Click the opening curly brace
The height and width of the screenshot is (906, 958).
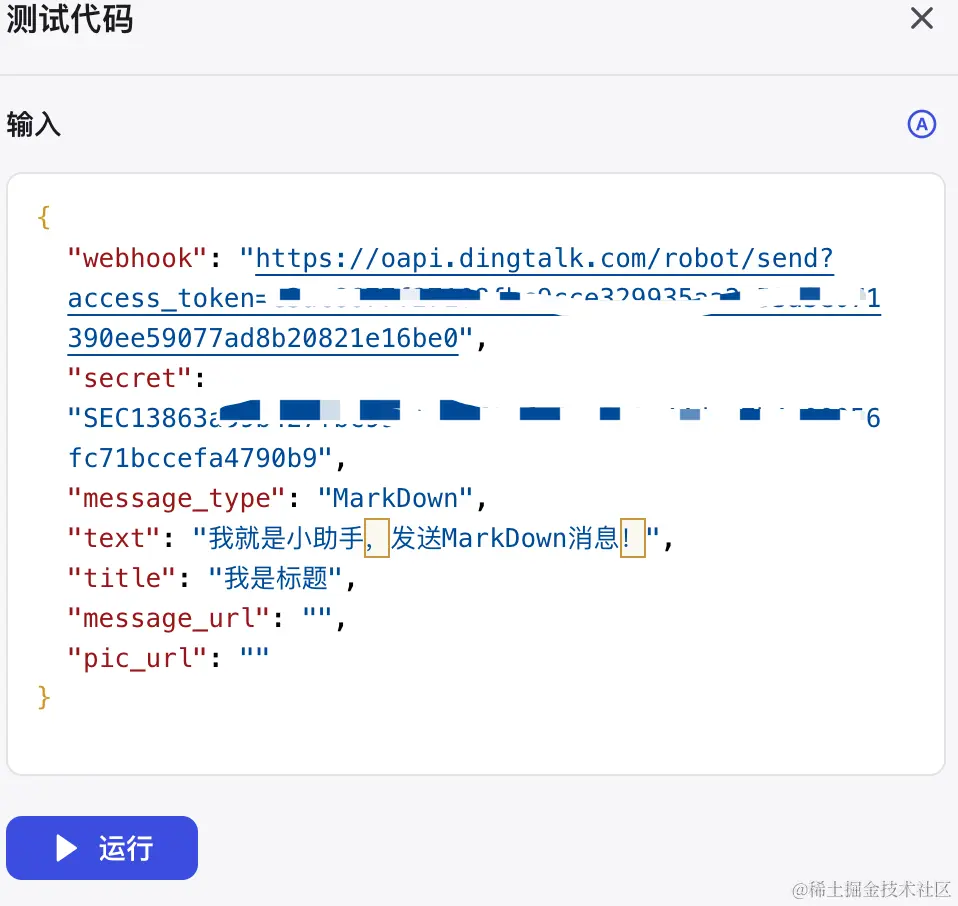[43, 217]
